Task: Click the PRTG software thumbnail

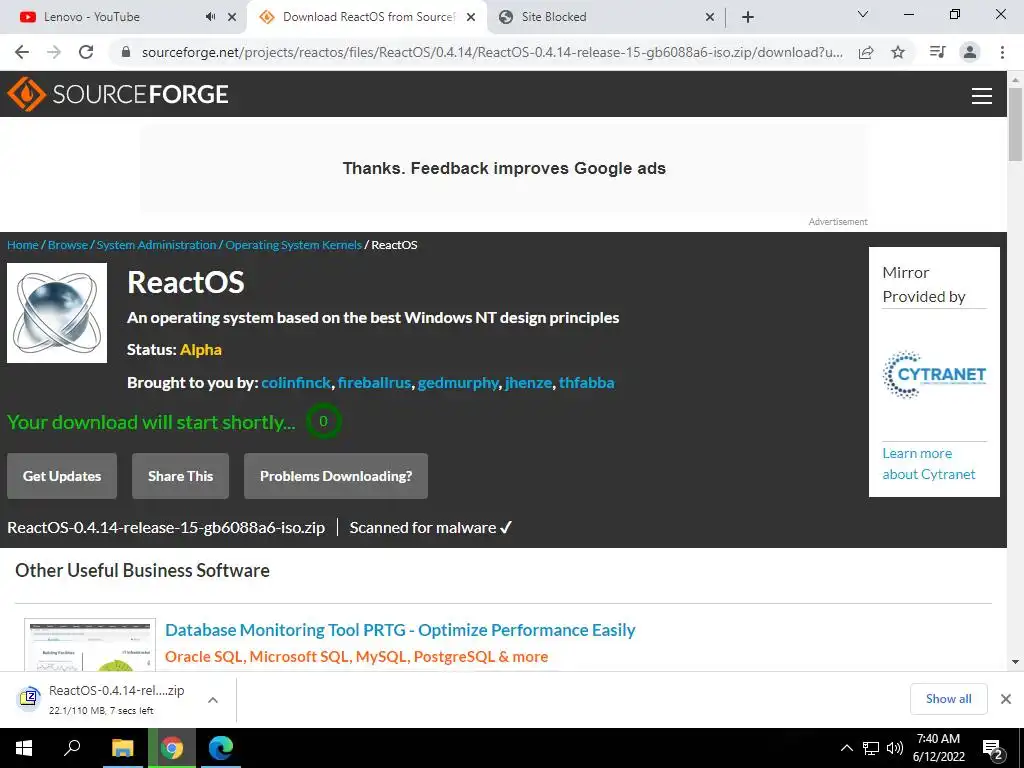Action: coord(90,645)
